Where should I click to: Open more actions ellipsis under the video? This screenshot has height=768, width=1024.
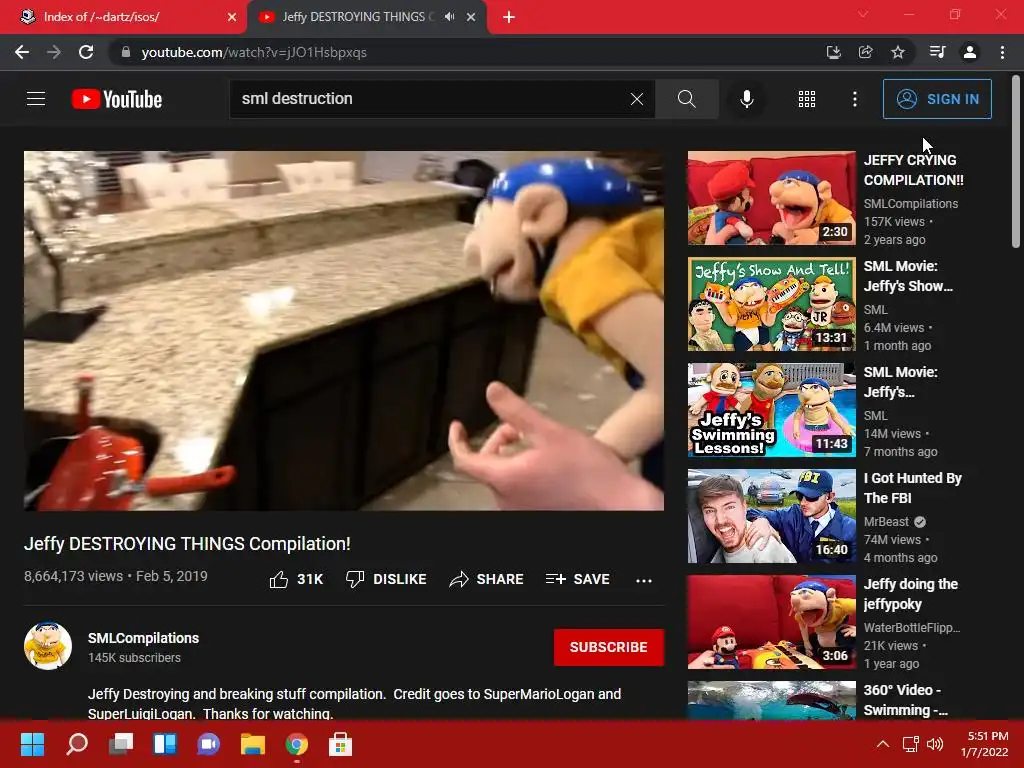(x=644, y=580)
